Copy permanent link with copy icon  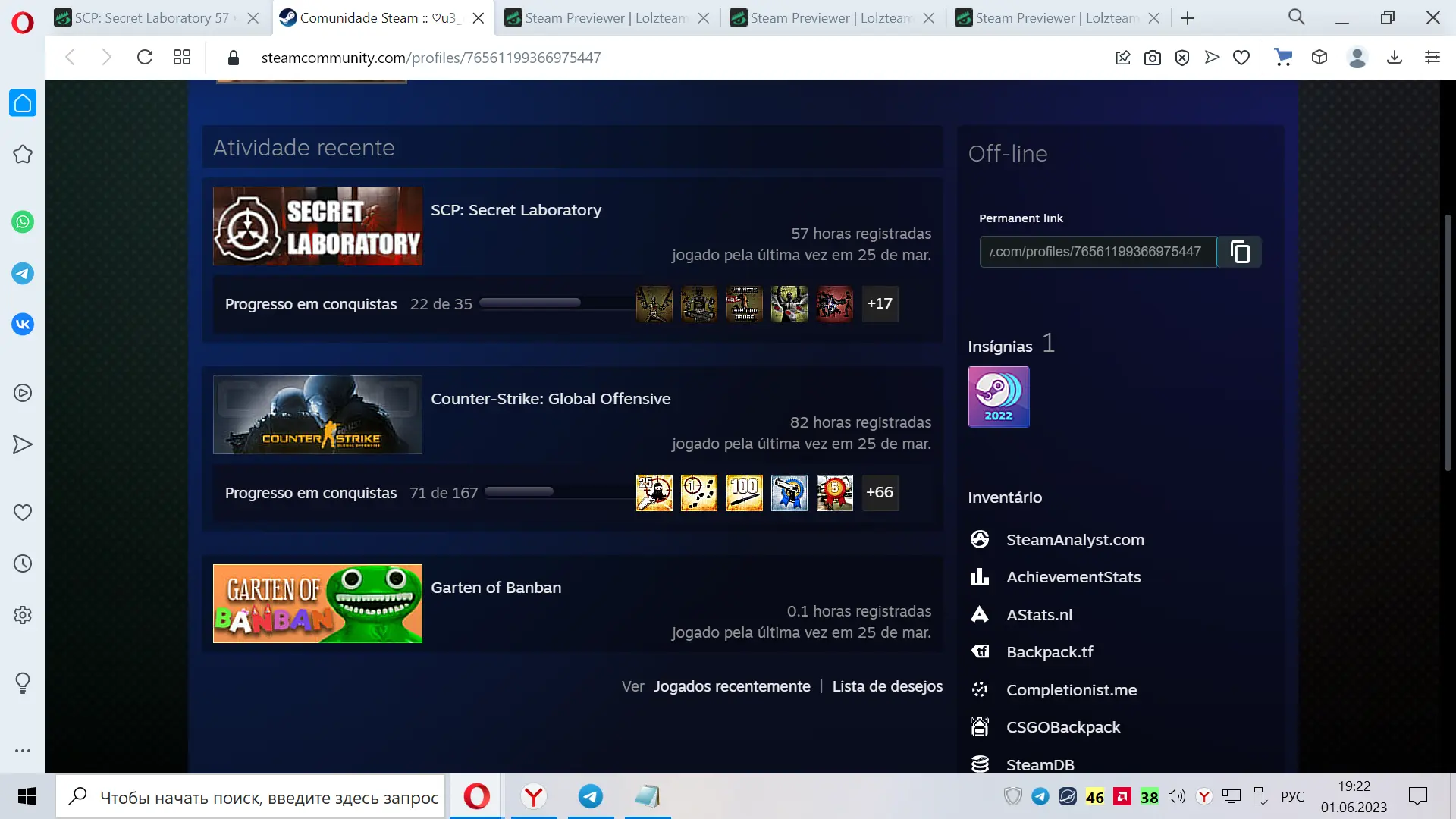pyautogui.click(x=1240, y=252)
